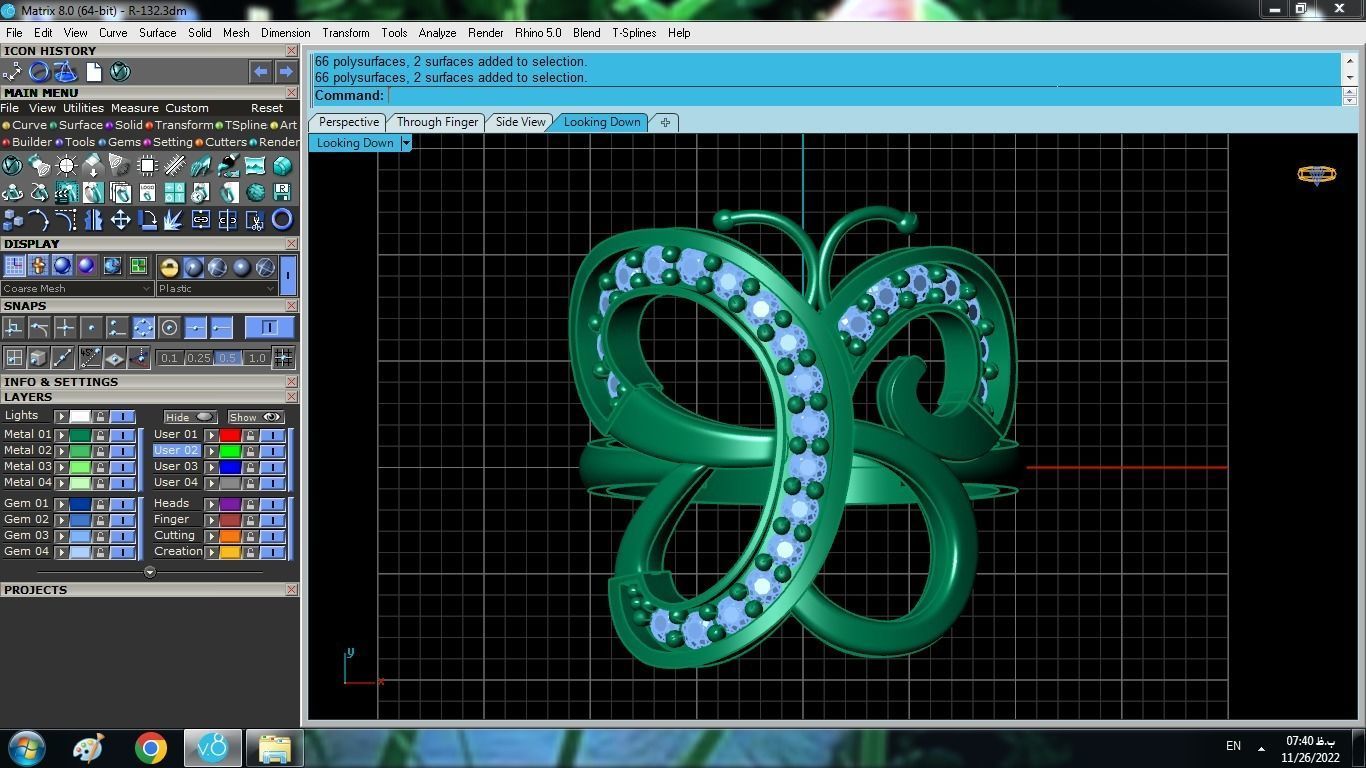Switch to the Side View tab
The width and height of the screenshot is (1366, 768).
click(x=520, y=122)
